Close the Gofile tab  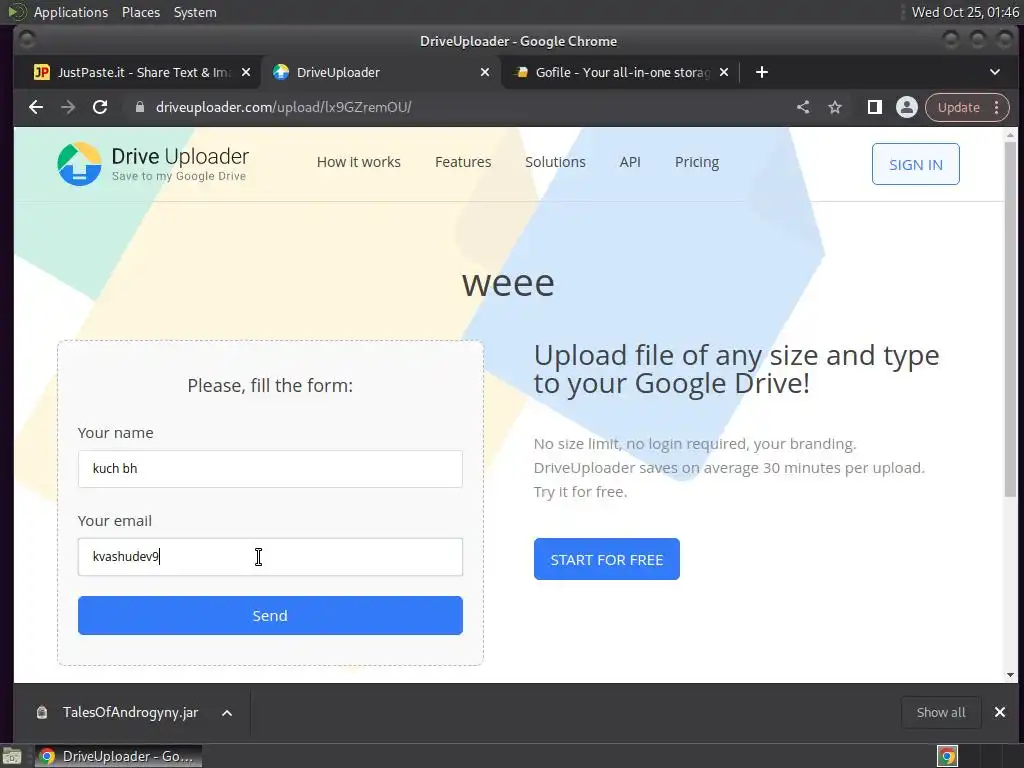724,72
